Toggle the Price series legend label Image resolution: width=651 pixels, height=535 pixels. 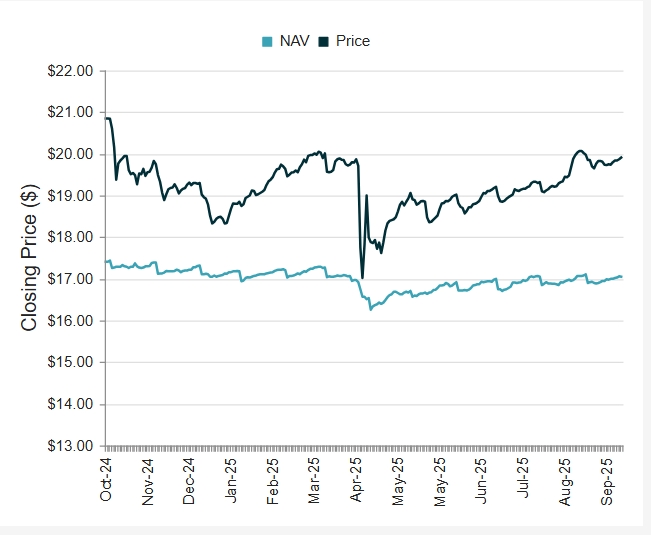(353, 41)
